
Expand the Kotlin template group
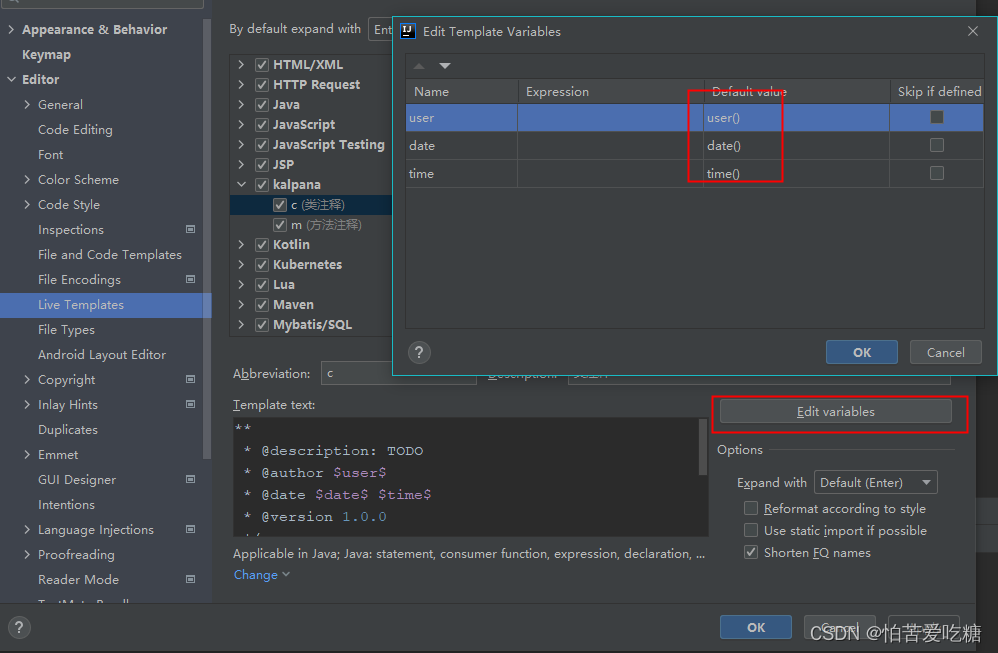tap(241, 244)
